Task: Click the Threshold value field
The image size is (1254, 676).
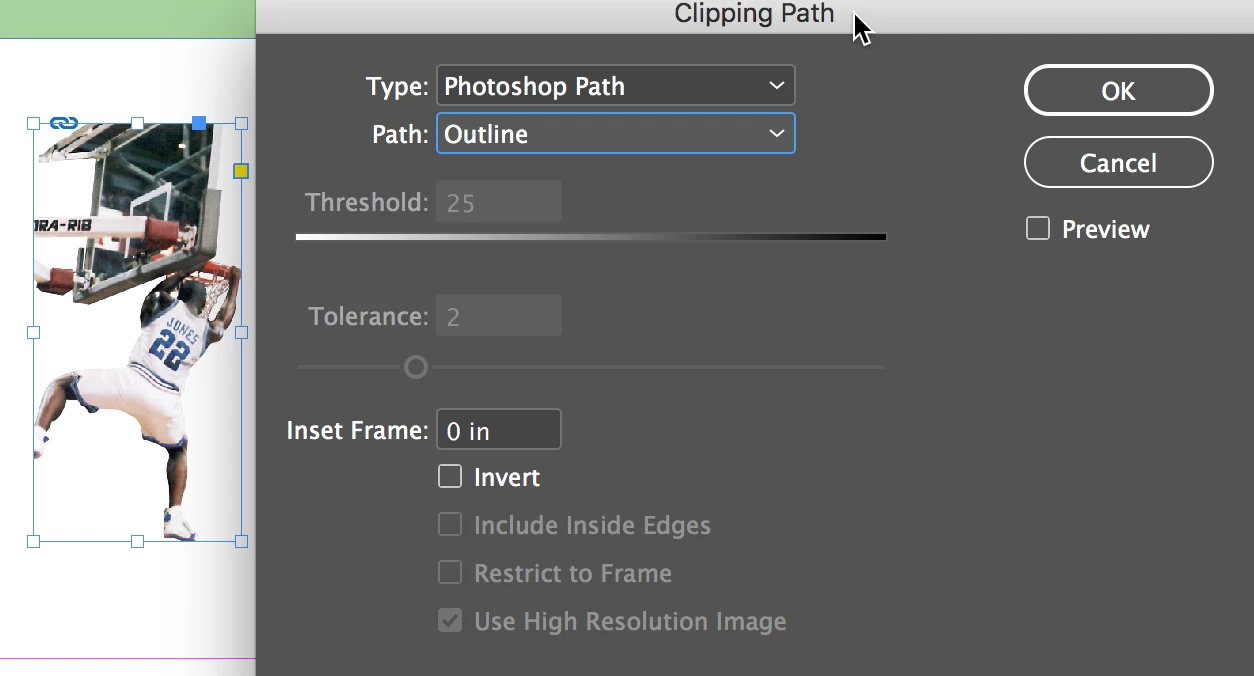Action: click(x=498, y=203)
